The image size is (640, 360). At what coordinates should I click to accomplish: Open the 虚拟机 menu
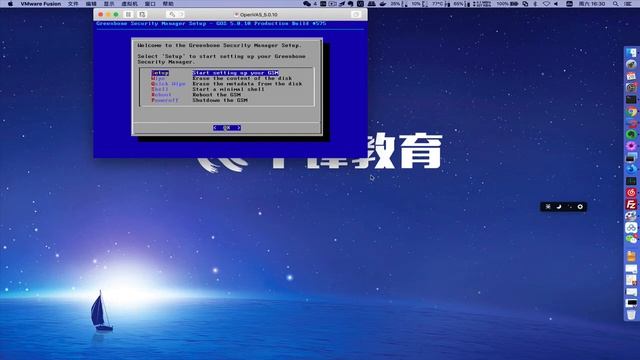point(130,4)
